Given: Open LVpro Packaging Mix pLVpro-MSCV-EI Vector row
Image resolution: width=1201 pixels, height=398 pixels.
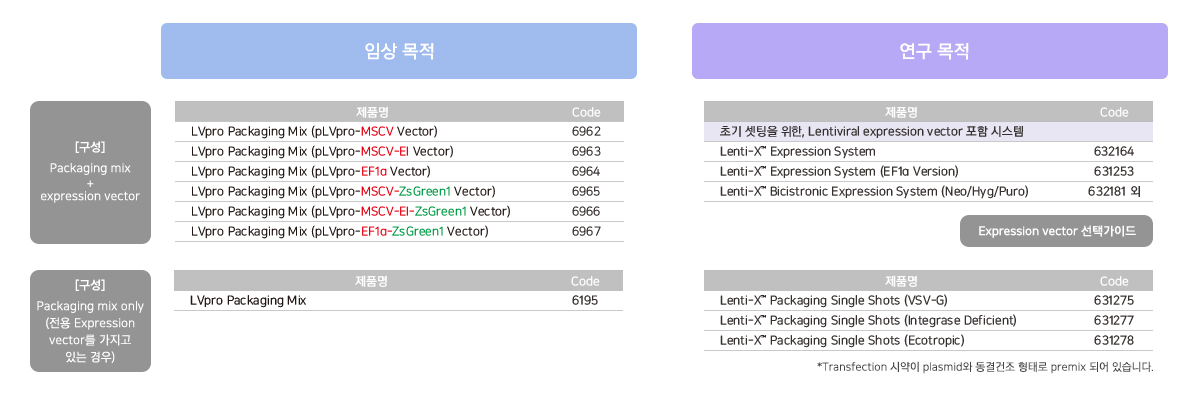Looking at the screenshot, I should click(399, 151).
